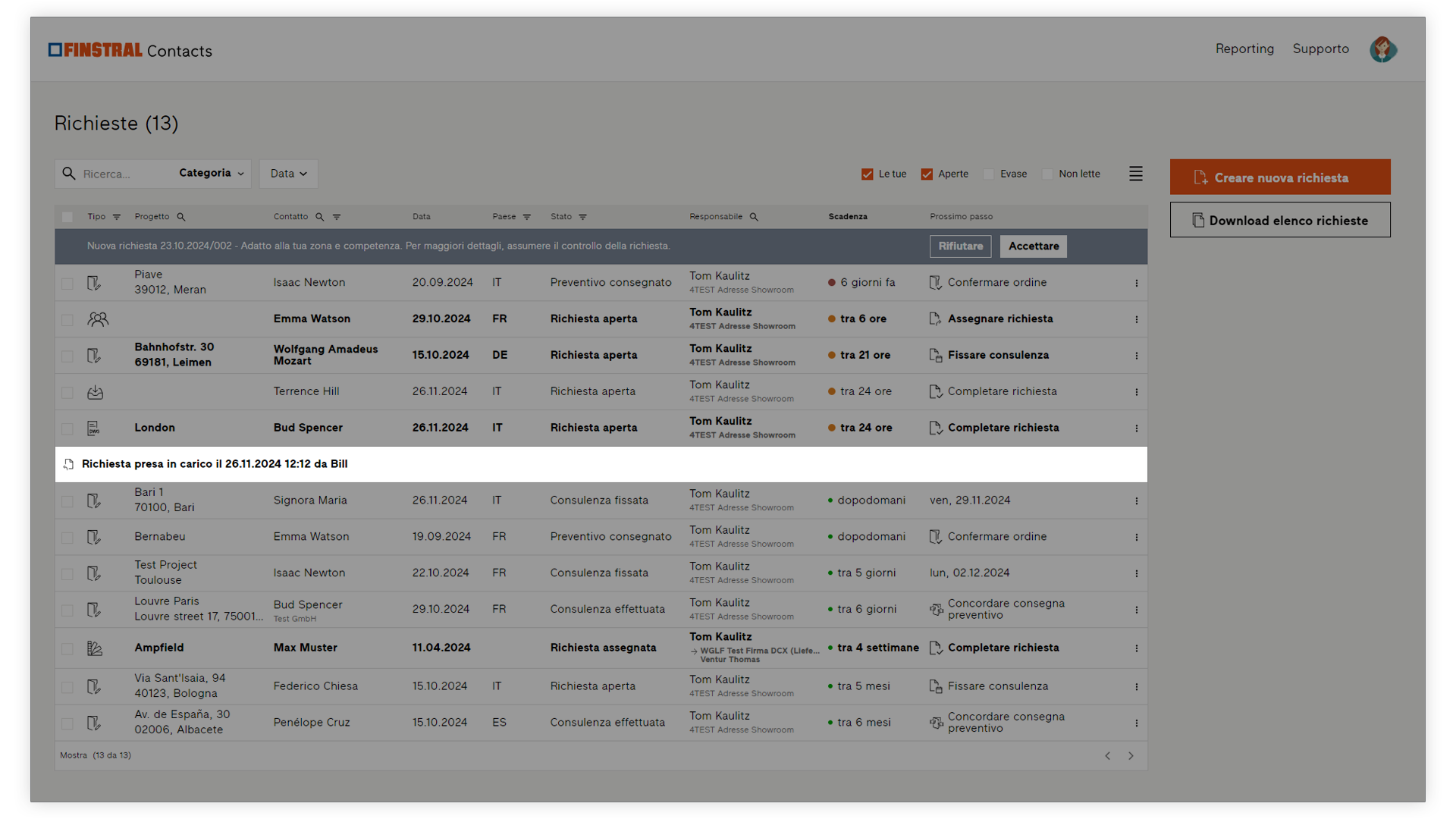Click the inbox type icon in Terrence Hill row
Image resolution: width=1456 pixels, height=819 pixels.
(95, 392)
